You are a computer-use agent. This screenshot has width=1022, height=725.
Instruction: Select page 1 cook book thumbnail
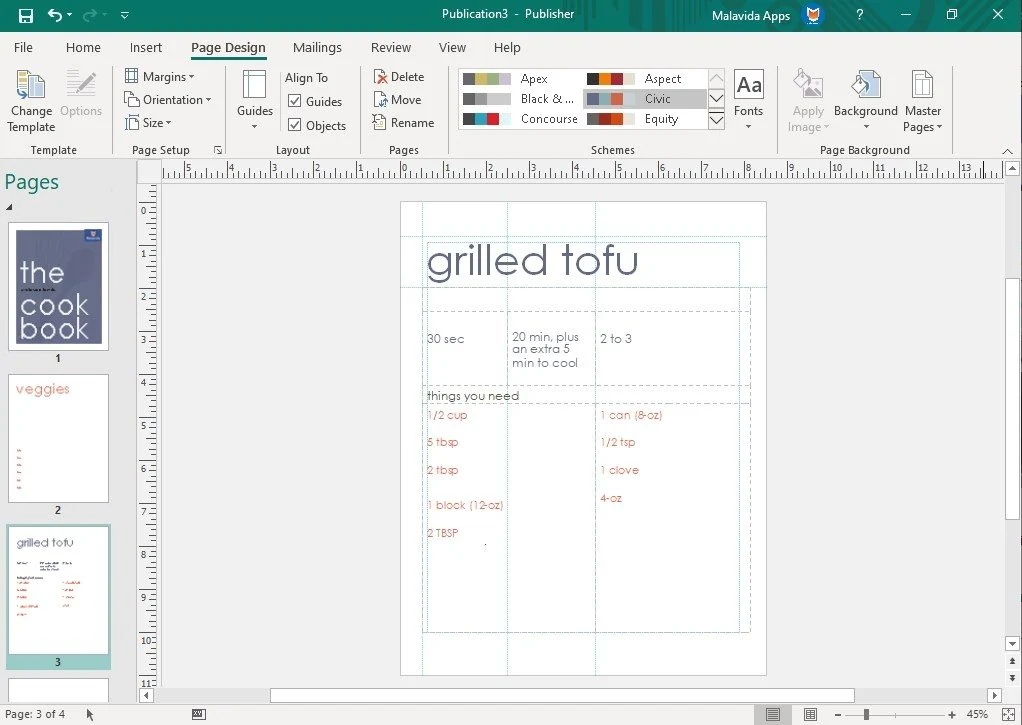(58, 286)
